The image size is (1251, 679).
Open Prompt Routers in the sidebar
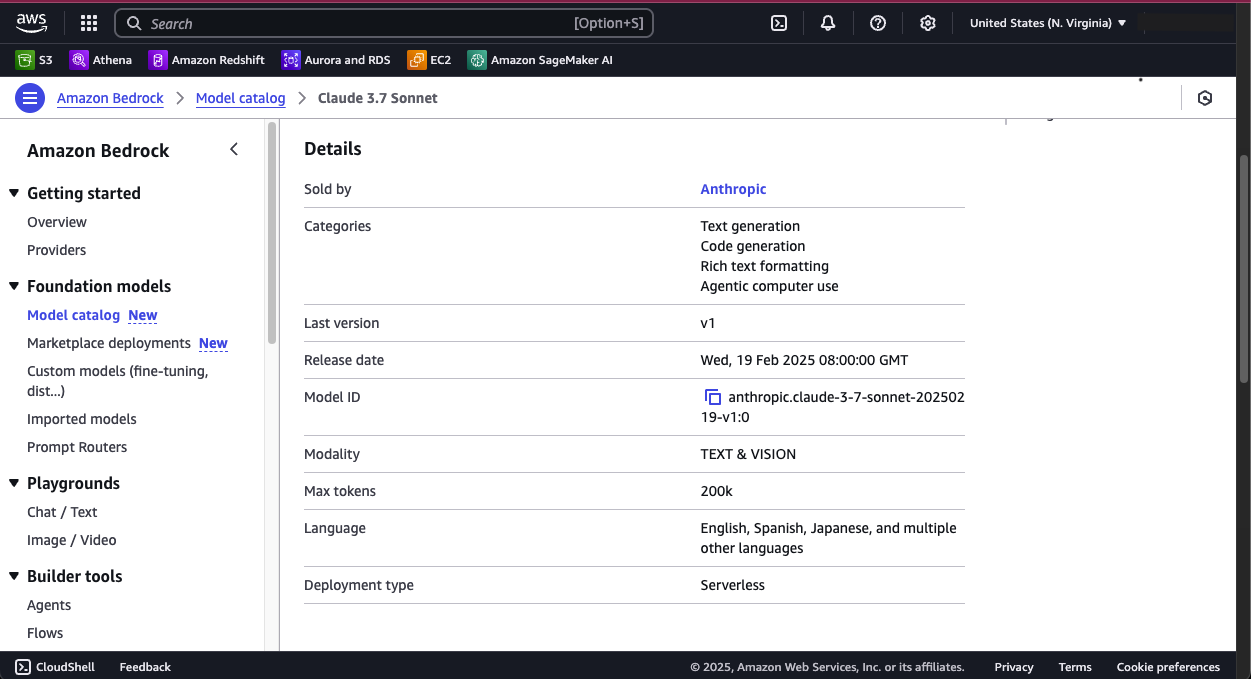pos(77,447)
